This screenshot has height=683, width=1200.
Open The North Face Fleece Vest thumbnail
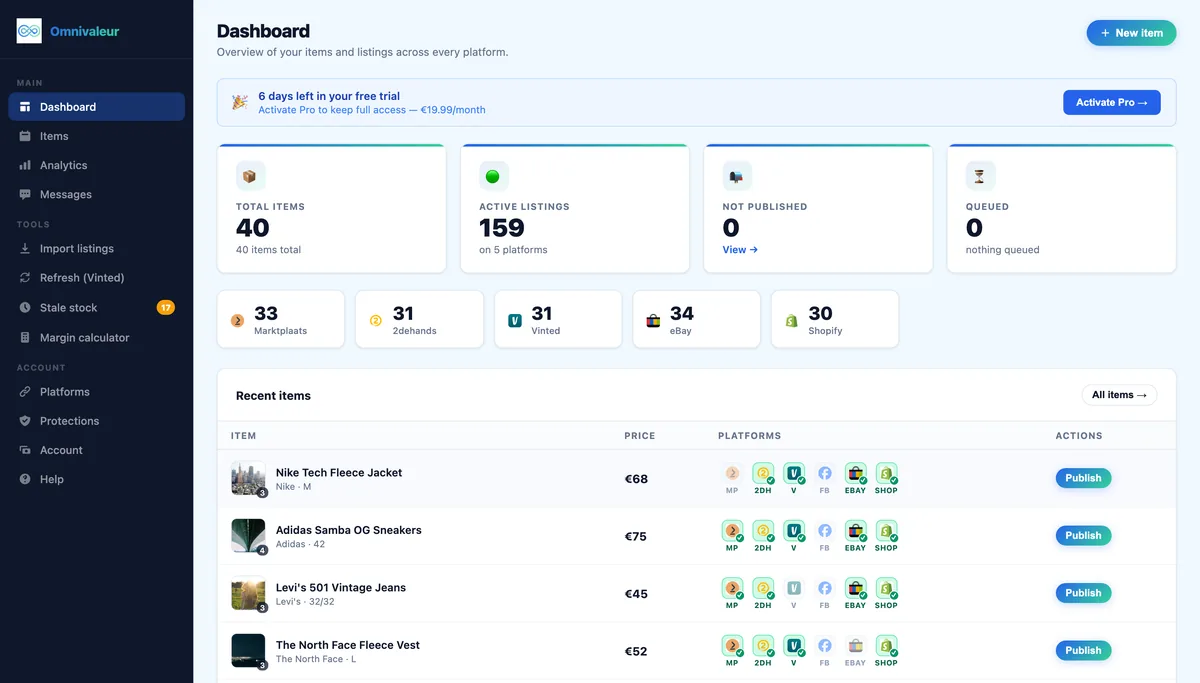[x=248, y=651]
